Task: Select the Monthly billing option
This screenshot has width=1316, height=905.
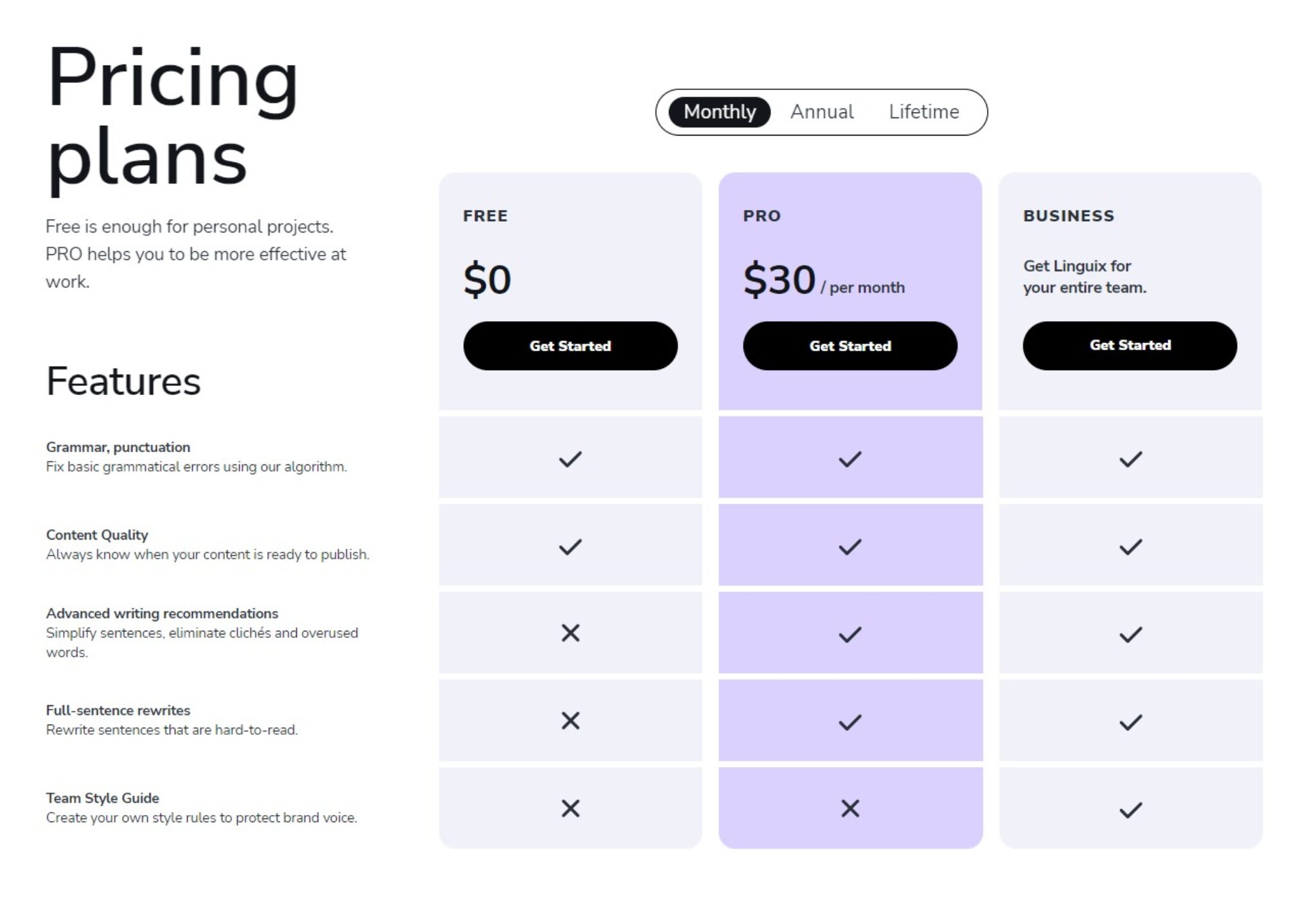Action: (x=719, y=112)
